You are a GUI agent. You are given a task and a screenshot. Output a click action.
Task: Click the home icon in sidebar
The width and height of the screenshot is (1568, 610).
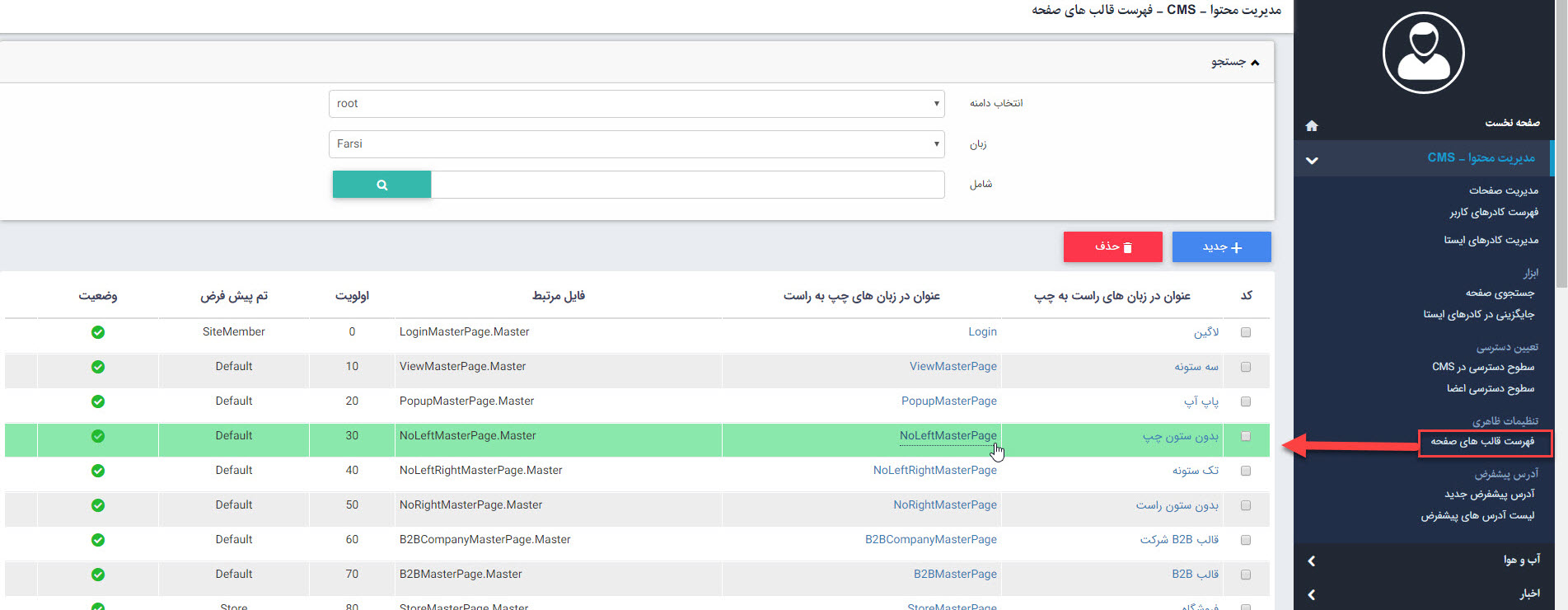coord(1312,125)
